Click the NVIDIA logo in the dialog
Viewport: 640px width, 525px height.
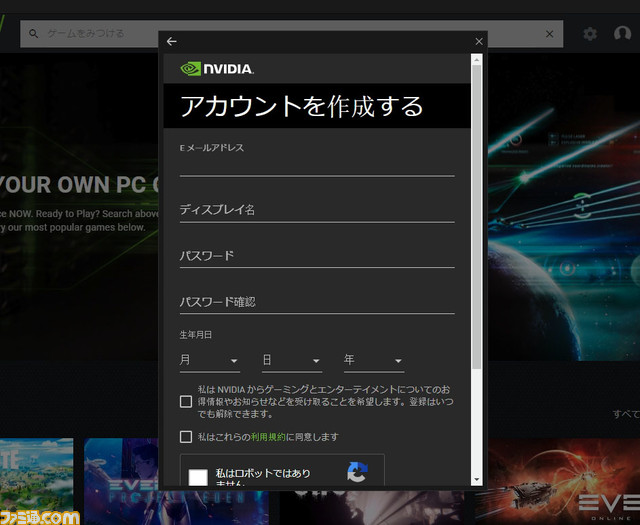(x=217, y=69)
